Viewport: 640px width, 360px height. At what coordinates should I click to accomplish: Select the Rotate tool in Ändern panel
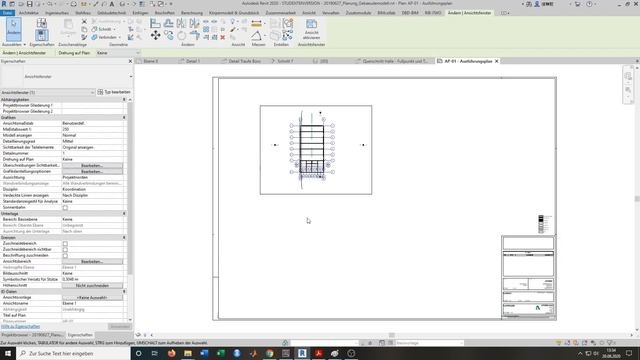tap(182, 36)
